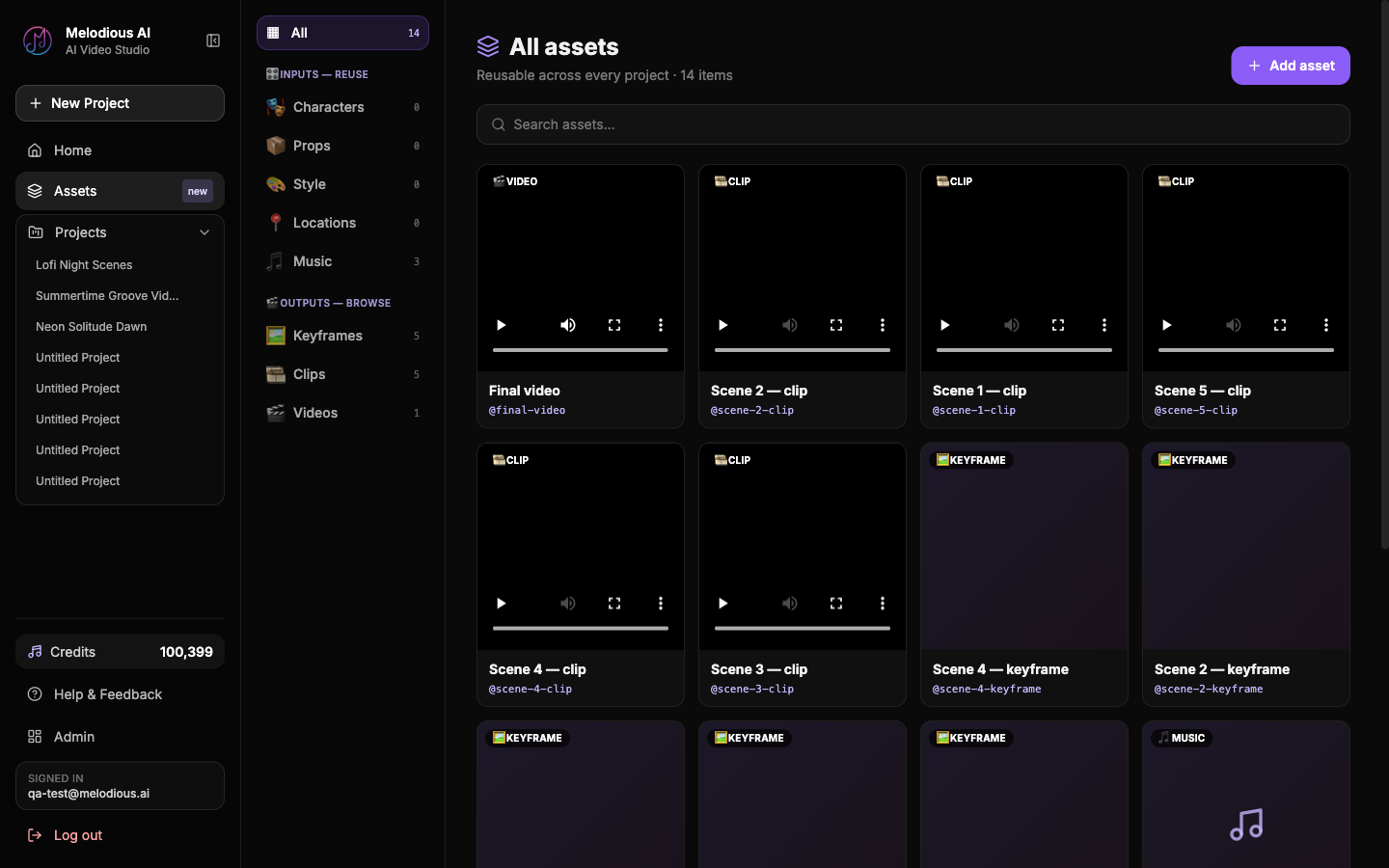Play the Scene 1 clip
This screenshot has width=1389, height=868.
(x=945, y=325)
